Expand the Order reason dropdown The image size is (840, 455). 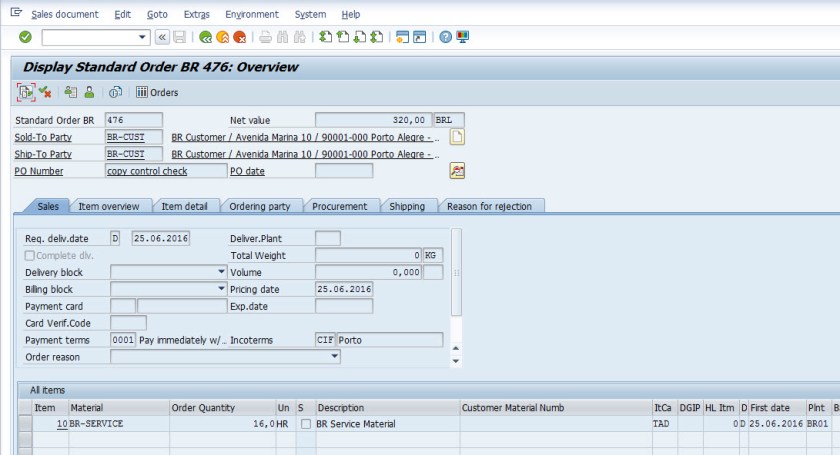334,357
